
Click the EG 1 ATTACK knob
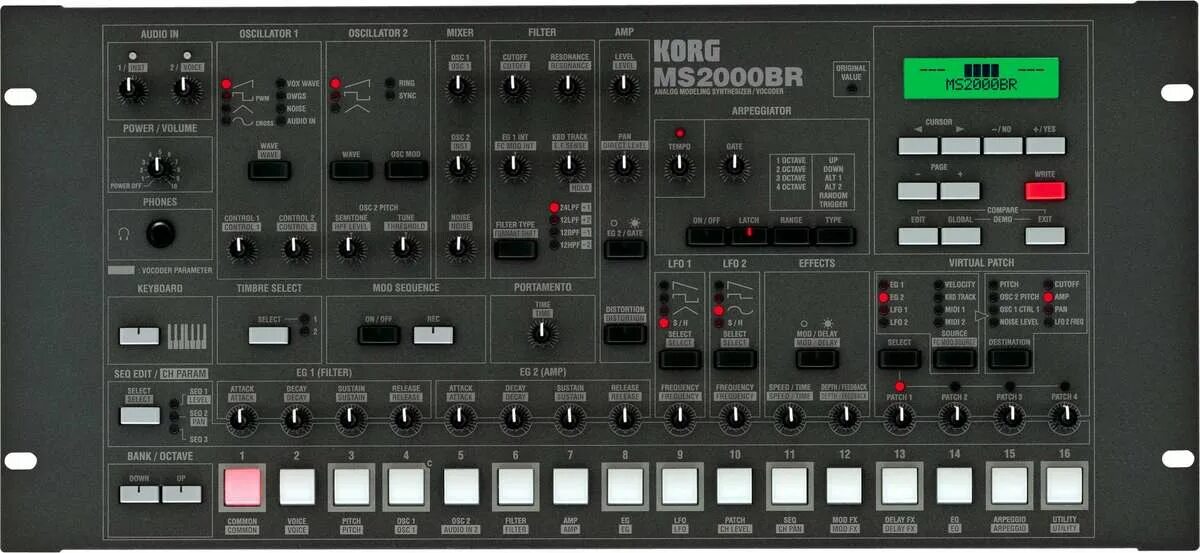point(242,420)
